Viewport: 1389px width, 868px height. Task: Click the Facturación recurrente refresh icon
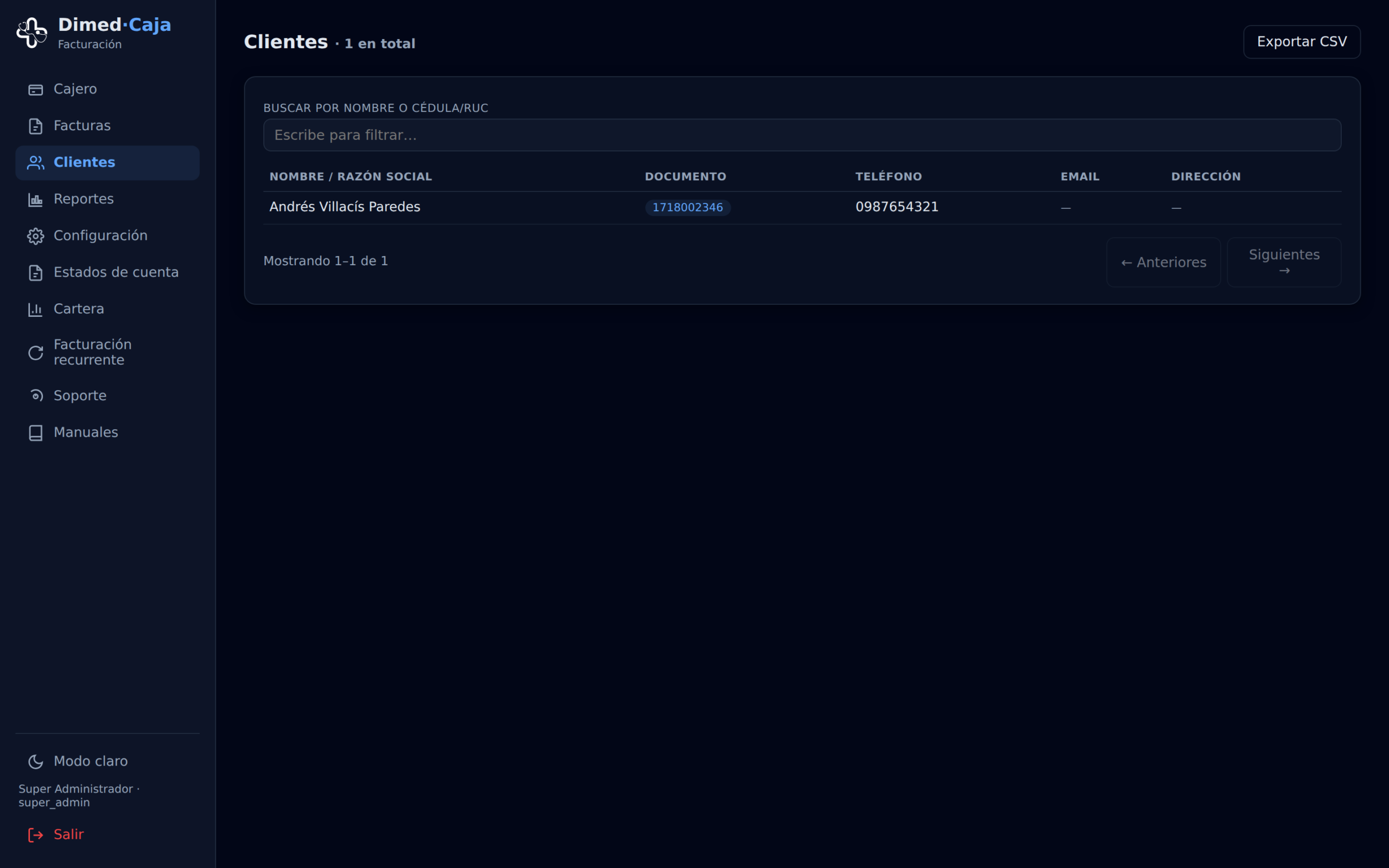[x=36, y=353]
